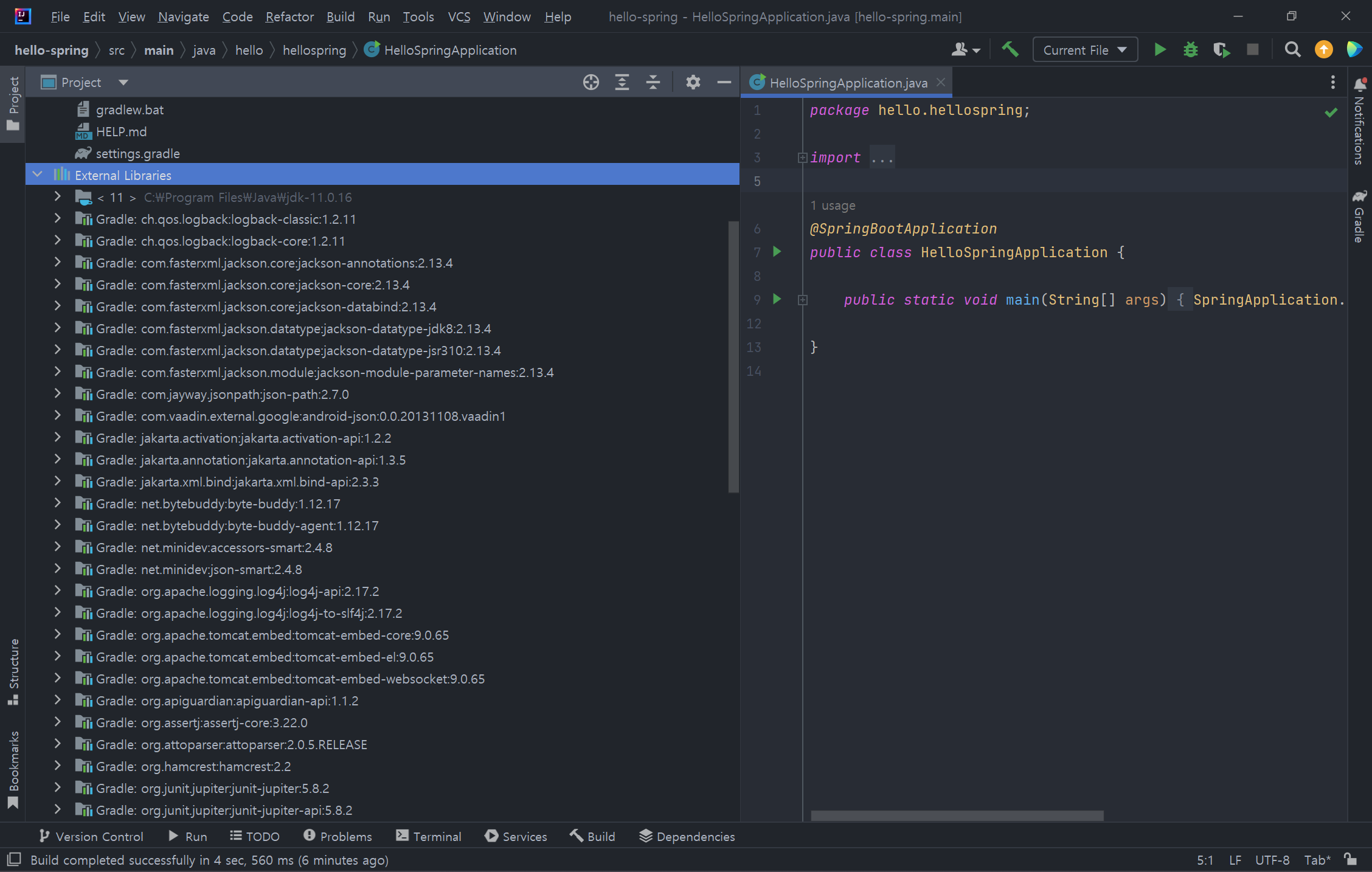This screenshot has width=1372, height=872.
Task: Open Search Everywhere with the magnifier icon
Action: pyautogui.click(x=1292, y=50)
